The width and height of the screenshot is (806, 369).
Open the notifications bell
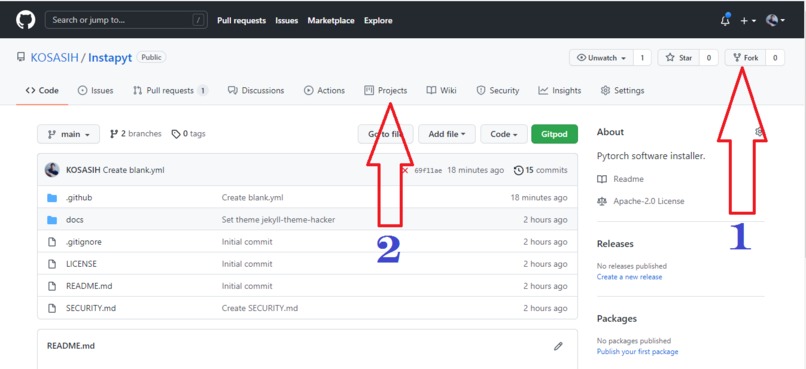pos(725,20)
